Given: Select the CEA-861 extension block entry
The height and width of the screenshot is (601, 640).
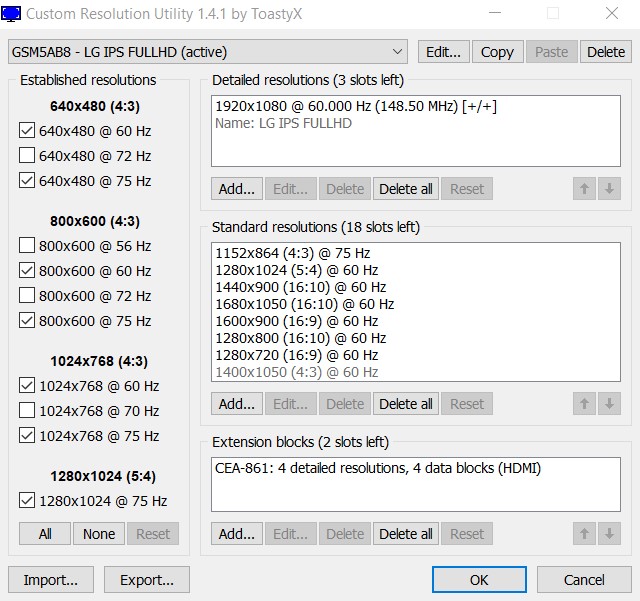Looking at the screenshot, I should click(x=378, y=467).
